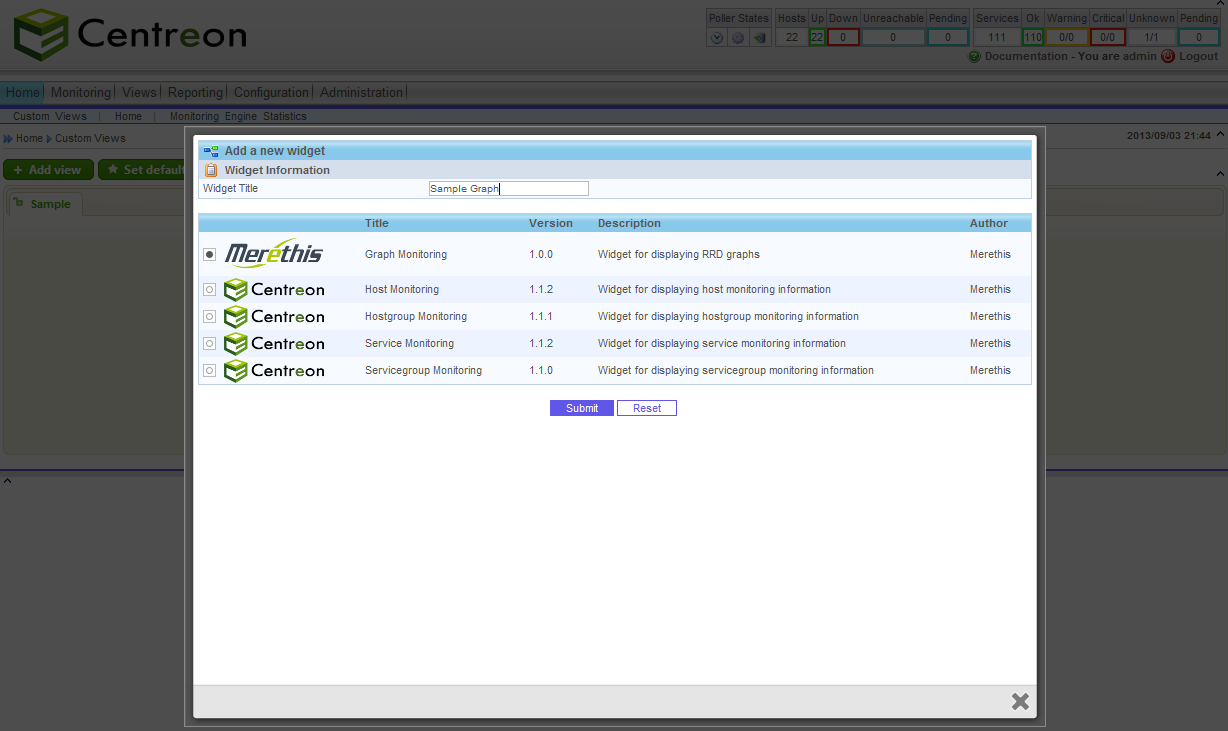
Task: Click the green Up hosts counter
Action: coord(819,37)
